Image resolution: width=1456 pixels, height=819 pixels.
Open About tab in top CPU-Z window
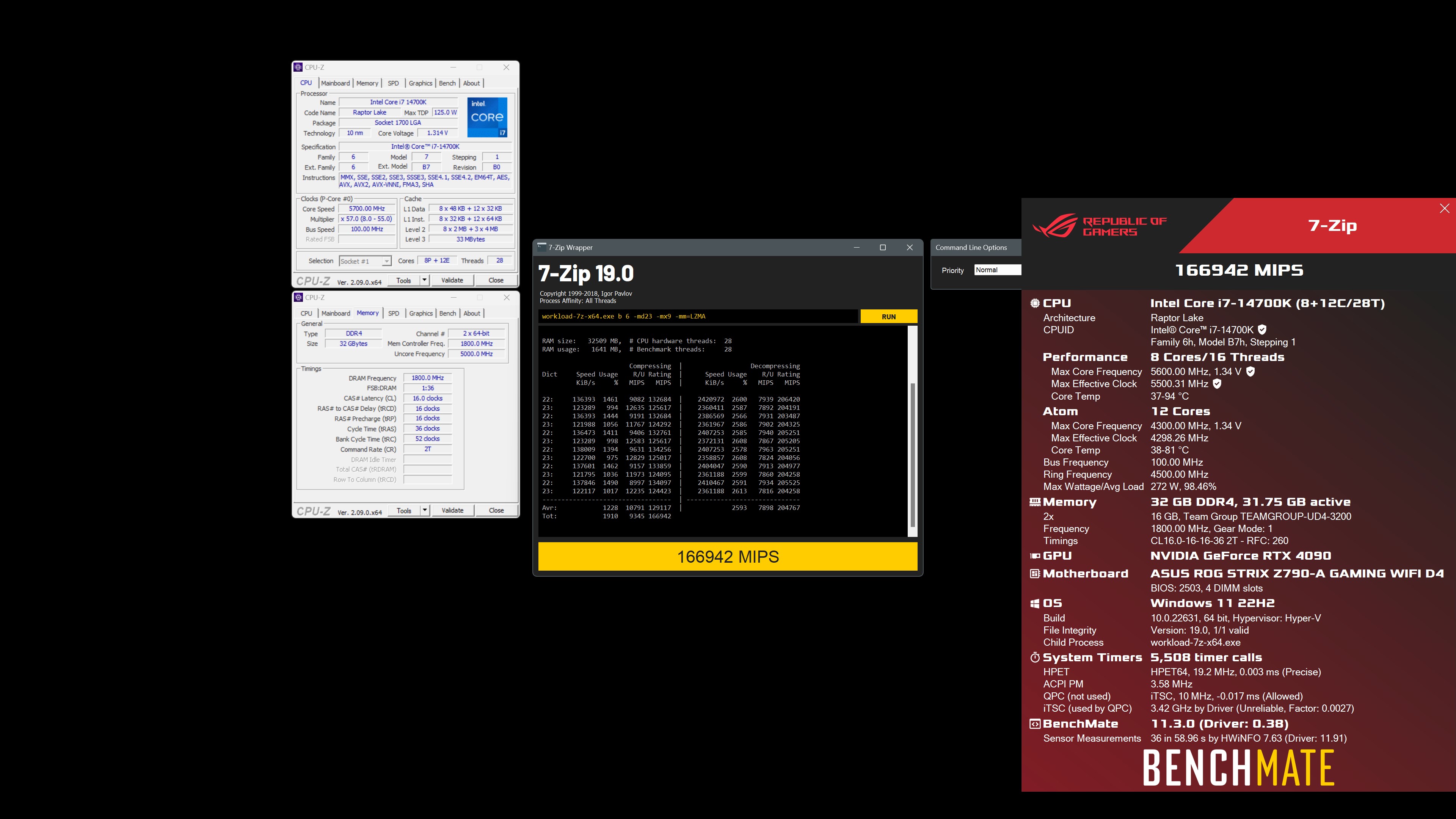tap(471, 83)
